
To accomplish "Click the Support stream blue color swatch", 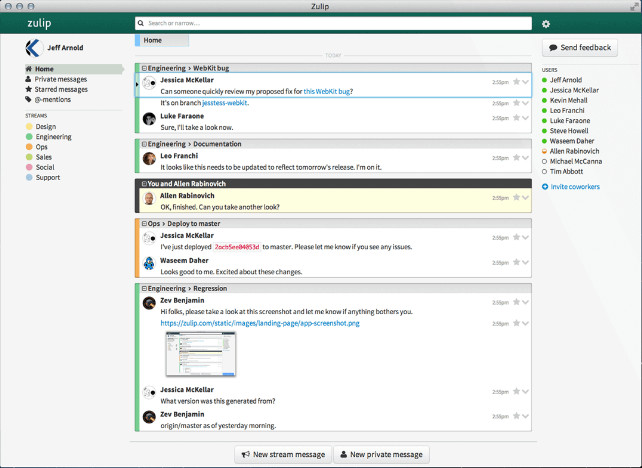I will coord(29,177).
